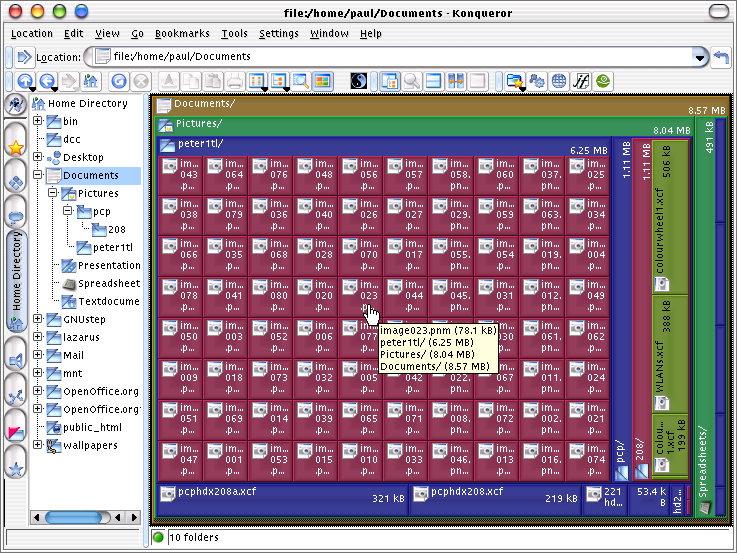Screen dimensions: 737x553
Task: Open the Settings menu
Action: pos(279,33)
